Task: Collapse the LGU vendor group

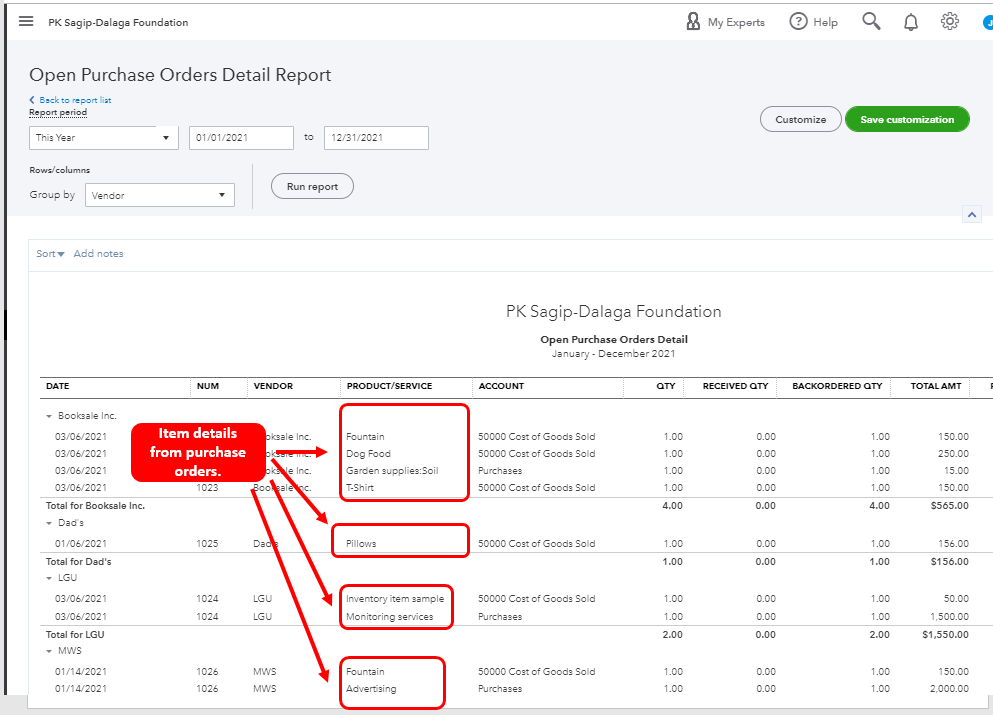Action: coord(49,578)
